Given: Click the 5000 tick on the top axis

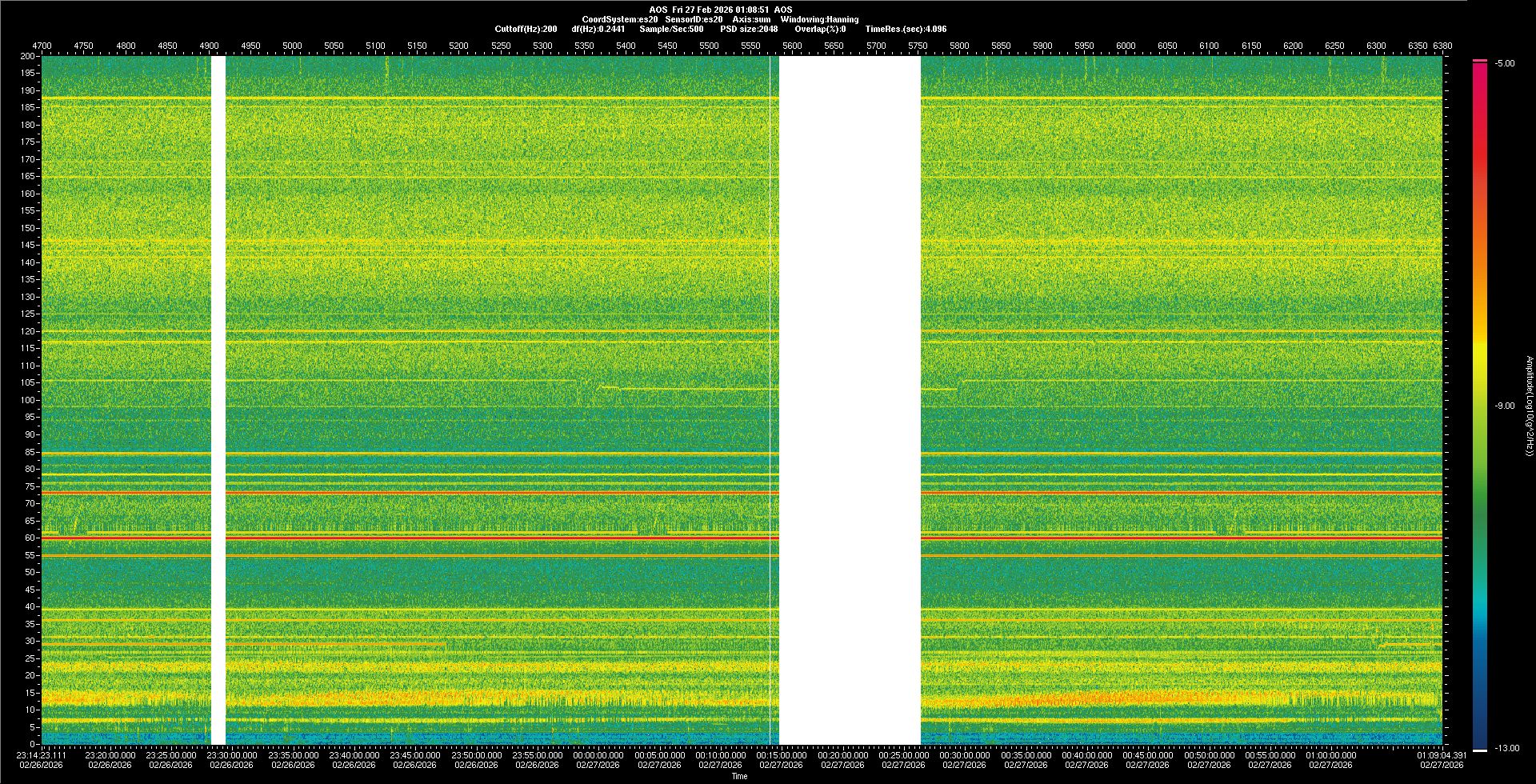Looking at the screenshot, I should point(292,46).
